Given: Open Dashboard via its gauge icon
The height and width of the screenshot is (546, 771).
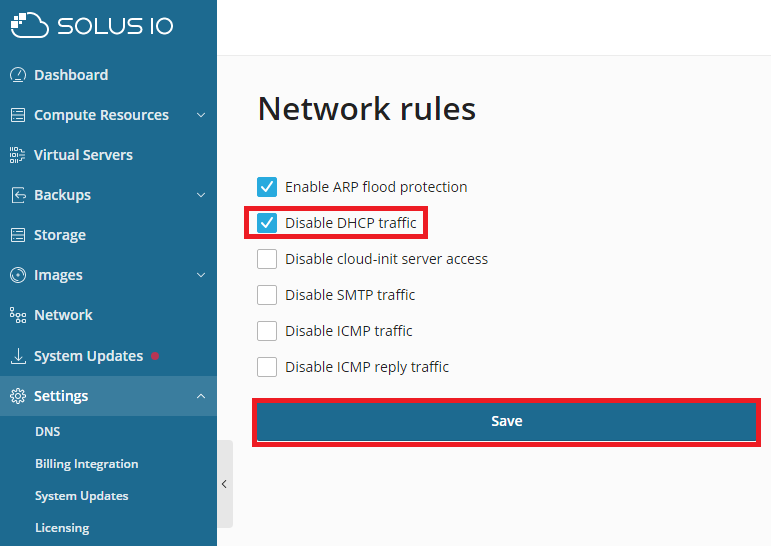Looking at the screenshot, I should 18,75.
